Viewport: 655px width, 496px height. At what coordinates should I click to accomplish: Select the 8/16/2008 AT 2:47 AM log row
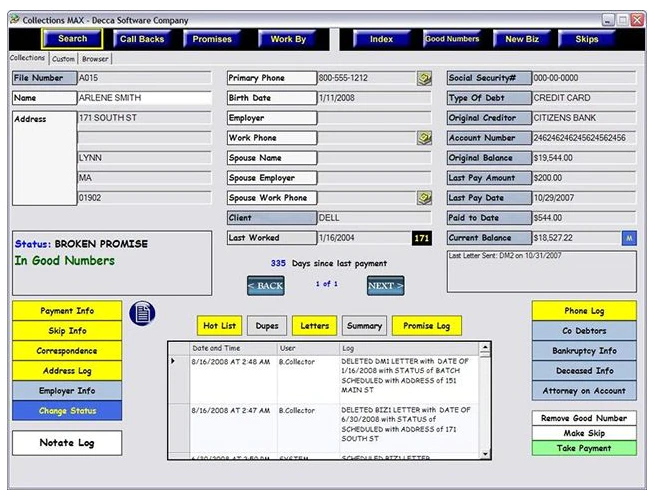click(x=325, y=428)
